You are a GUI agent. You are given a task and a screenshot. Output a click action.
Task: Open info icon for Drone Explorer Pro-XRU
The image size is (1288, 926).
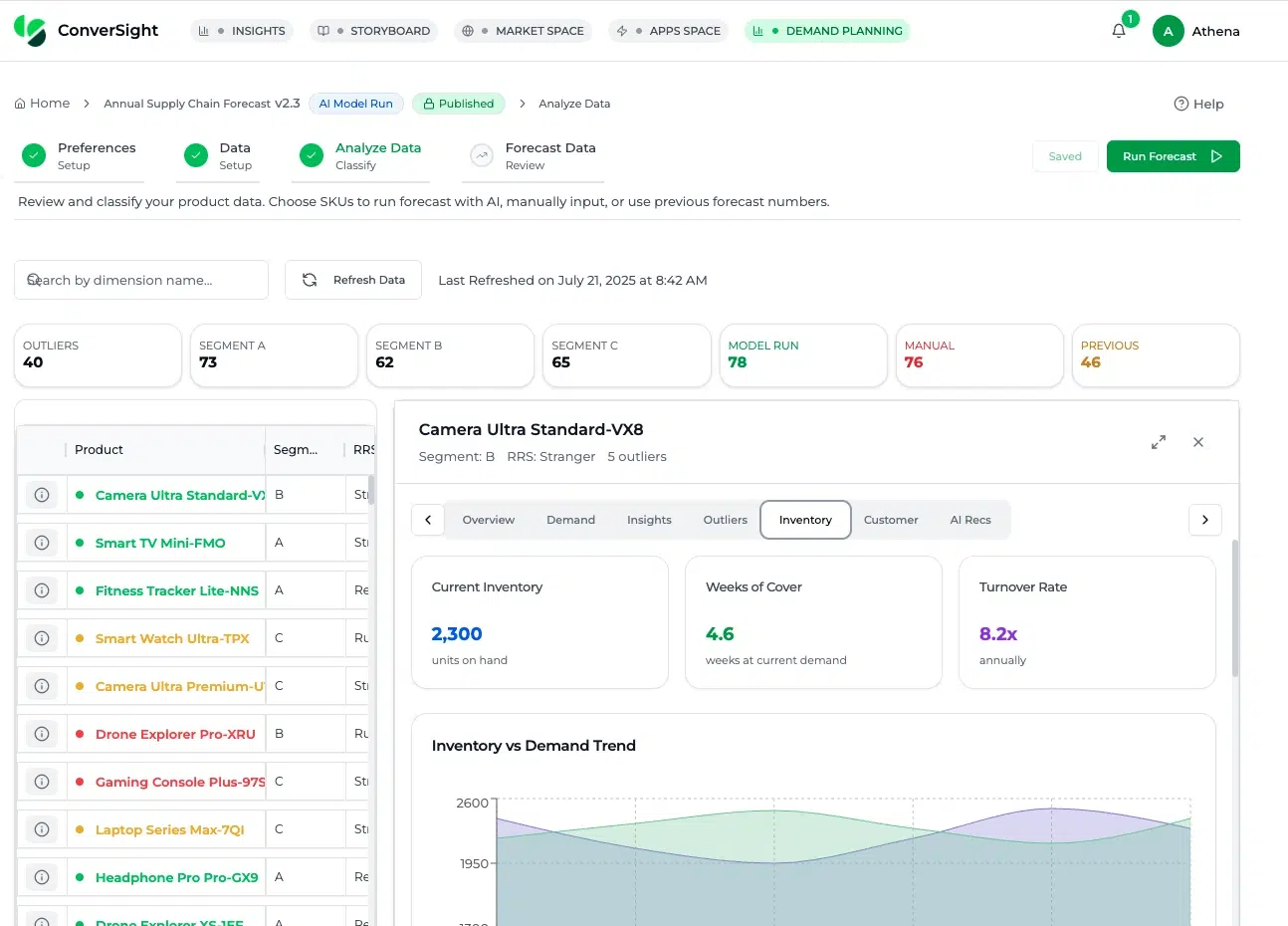[x=42, y=734]
